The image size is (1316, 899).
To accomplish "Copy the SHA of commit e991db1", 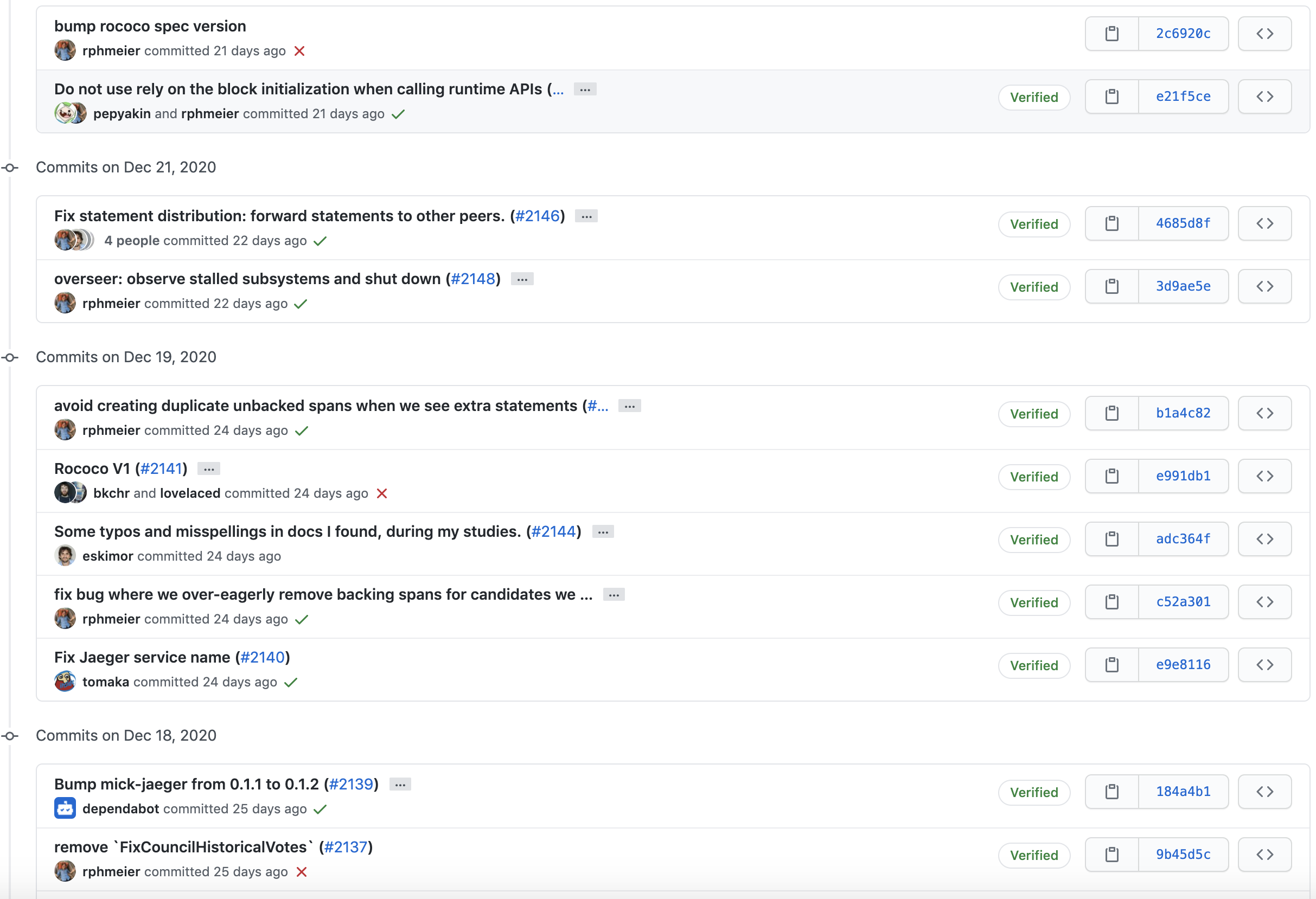I will [x=1111, y=476].
